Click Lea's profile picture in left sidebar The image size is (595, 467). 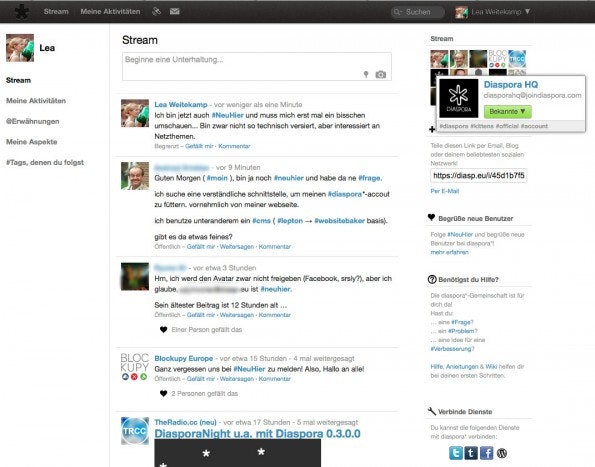pyautogui.click(x=20, y=48)
